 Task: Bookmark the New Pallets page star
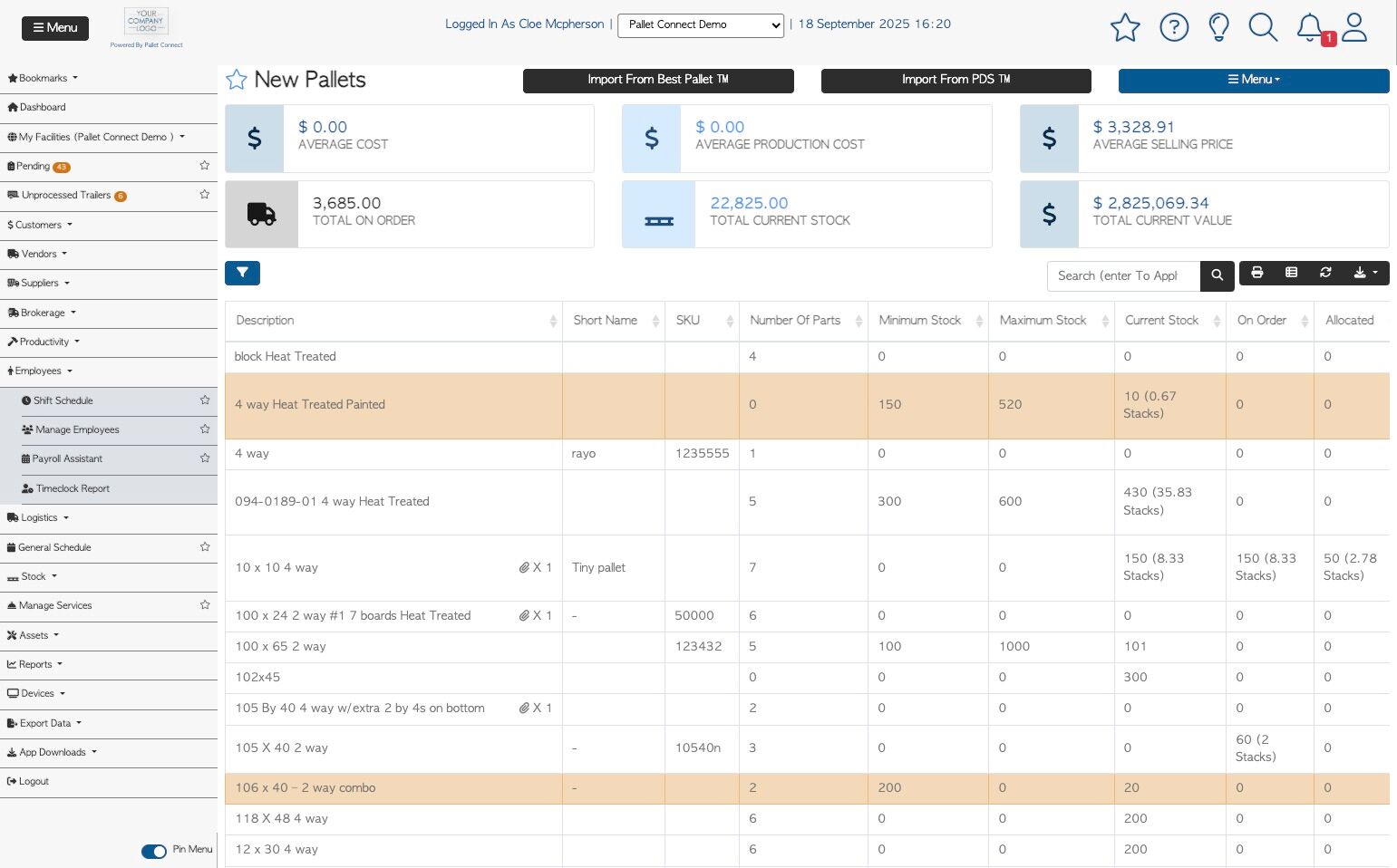click(237, 80)
